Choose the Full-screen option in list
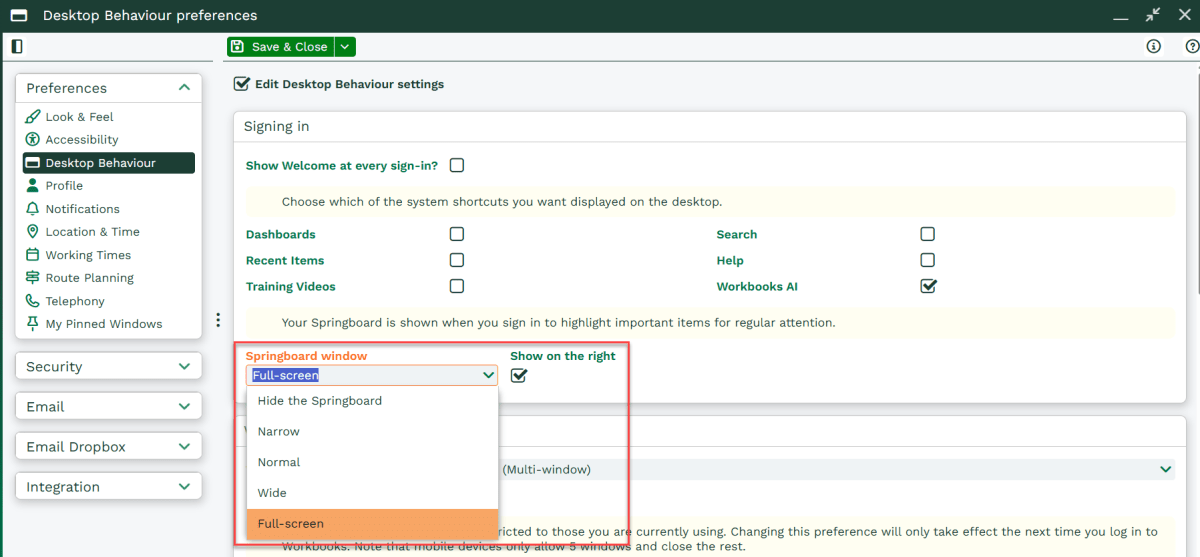Screen dimensions: 1200x557 click(372, 524)
